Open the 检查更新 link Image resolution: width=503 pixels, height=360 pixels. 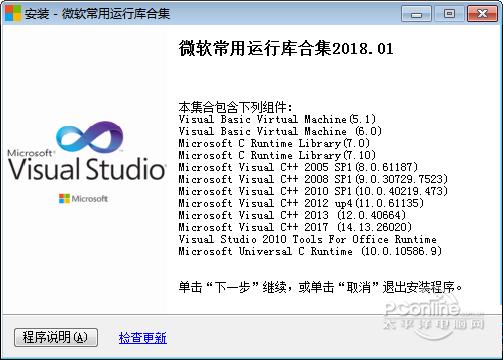click(x=143, y=338)
